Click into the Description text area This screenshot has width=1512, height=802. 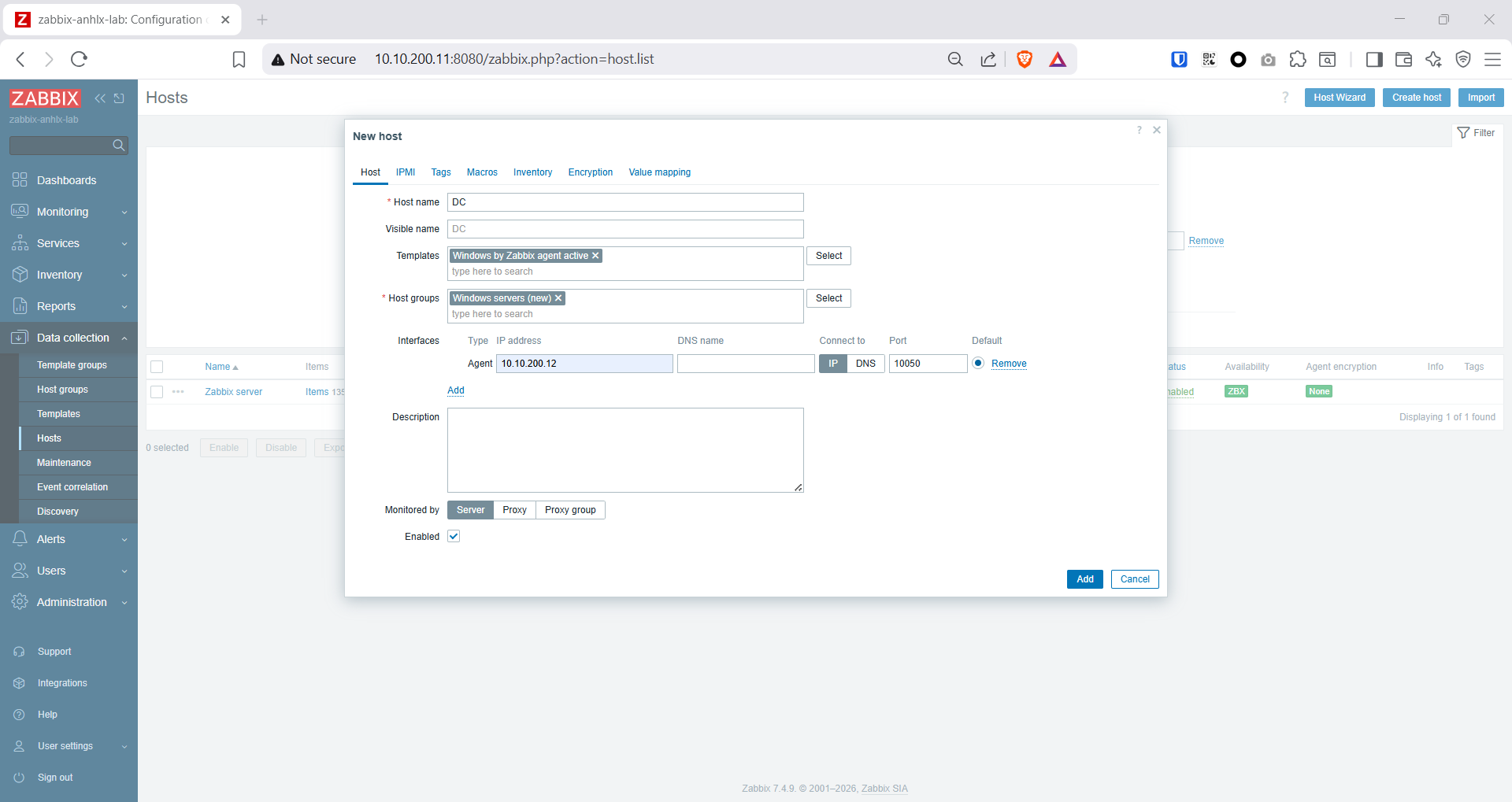coord(624,449)
